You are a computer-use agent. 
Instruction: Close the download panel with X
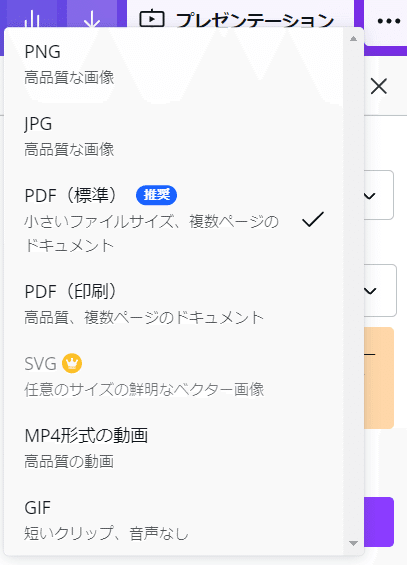(x=379, y=86)
